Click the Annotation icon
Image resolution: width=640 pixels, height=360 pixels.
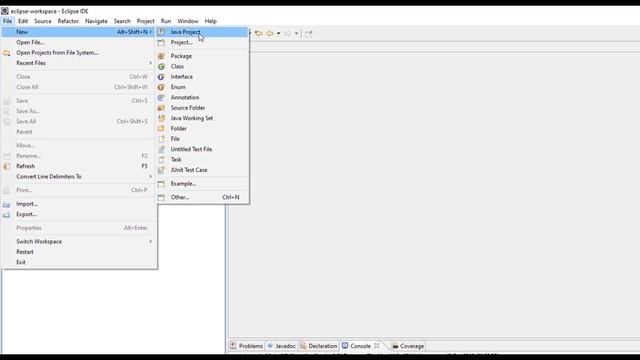pyautogui.click(x=161, y=98)
